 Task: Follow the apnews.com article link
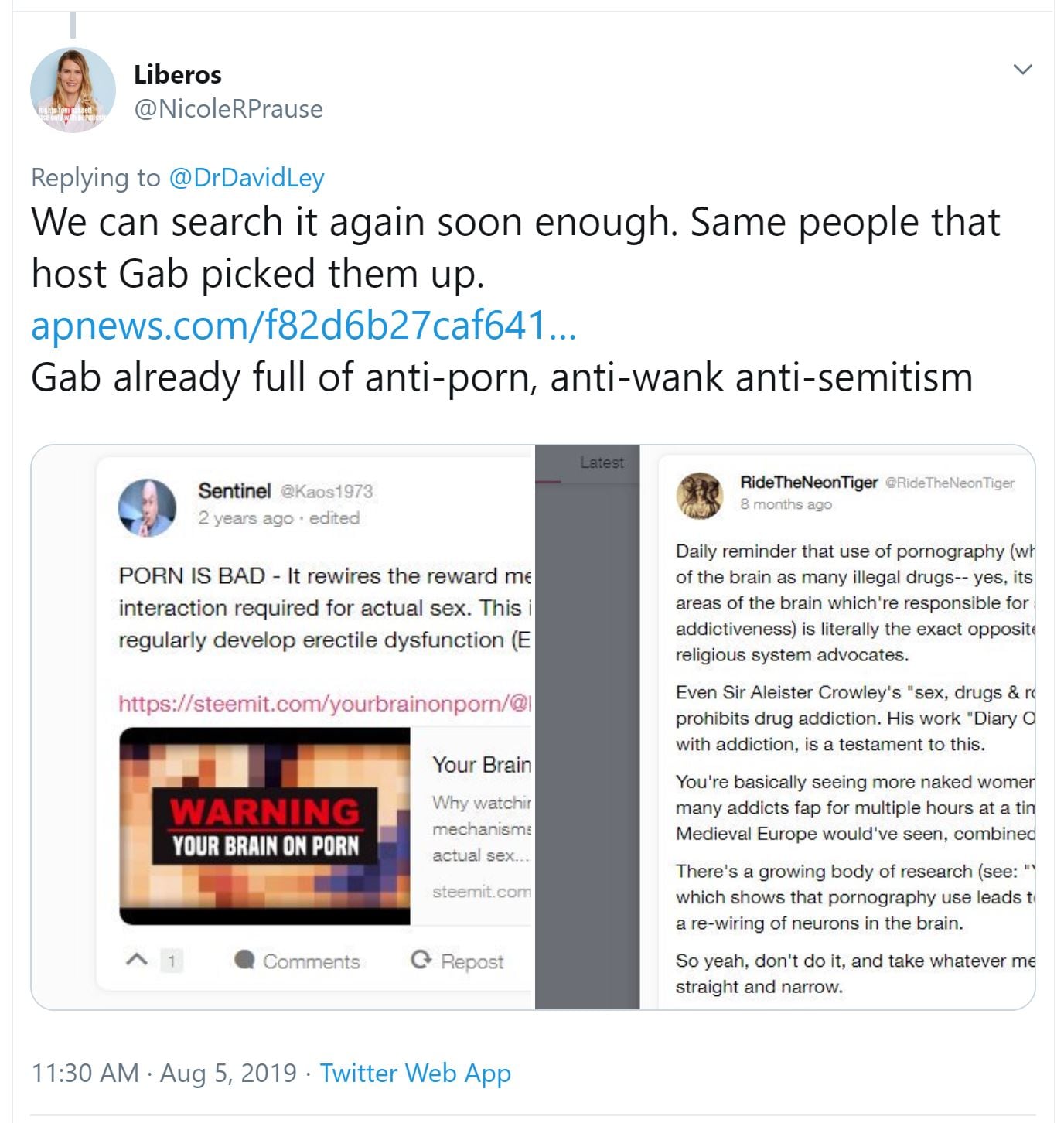(x=303, y=325)
